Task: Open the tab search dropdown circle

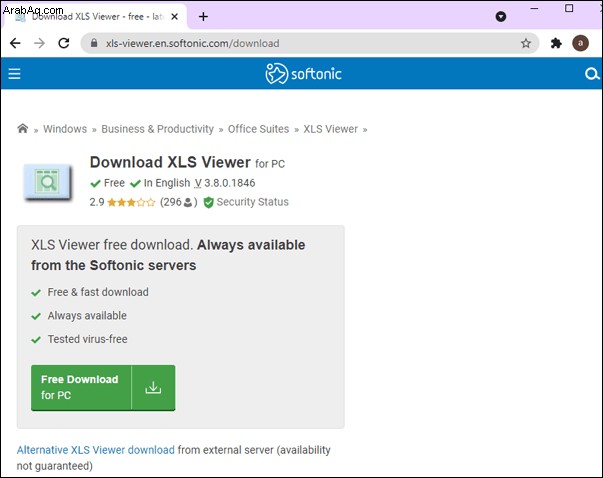Action: (x=501, y=17)
